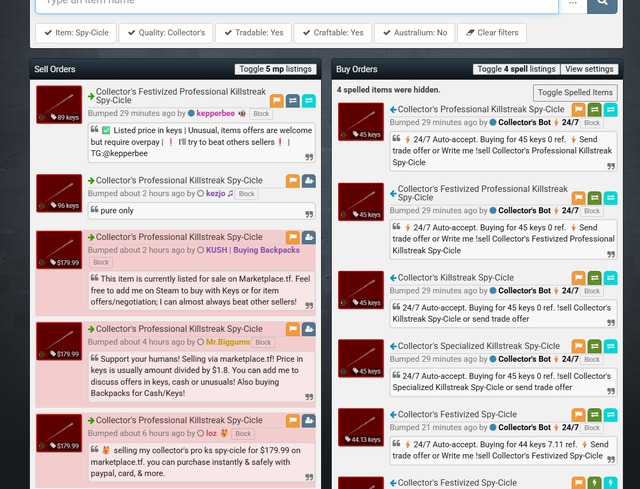Click Clear filters button
This screenshot has width=640, height=489.
(x=492, y=33)
